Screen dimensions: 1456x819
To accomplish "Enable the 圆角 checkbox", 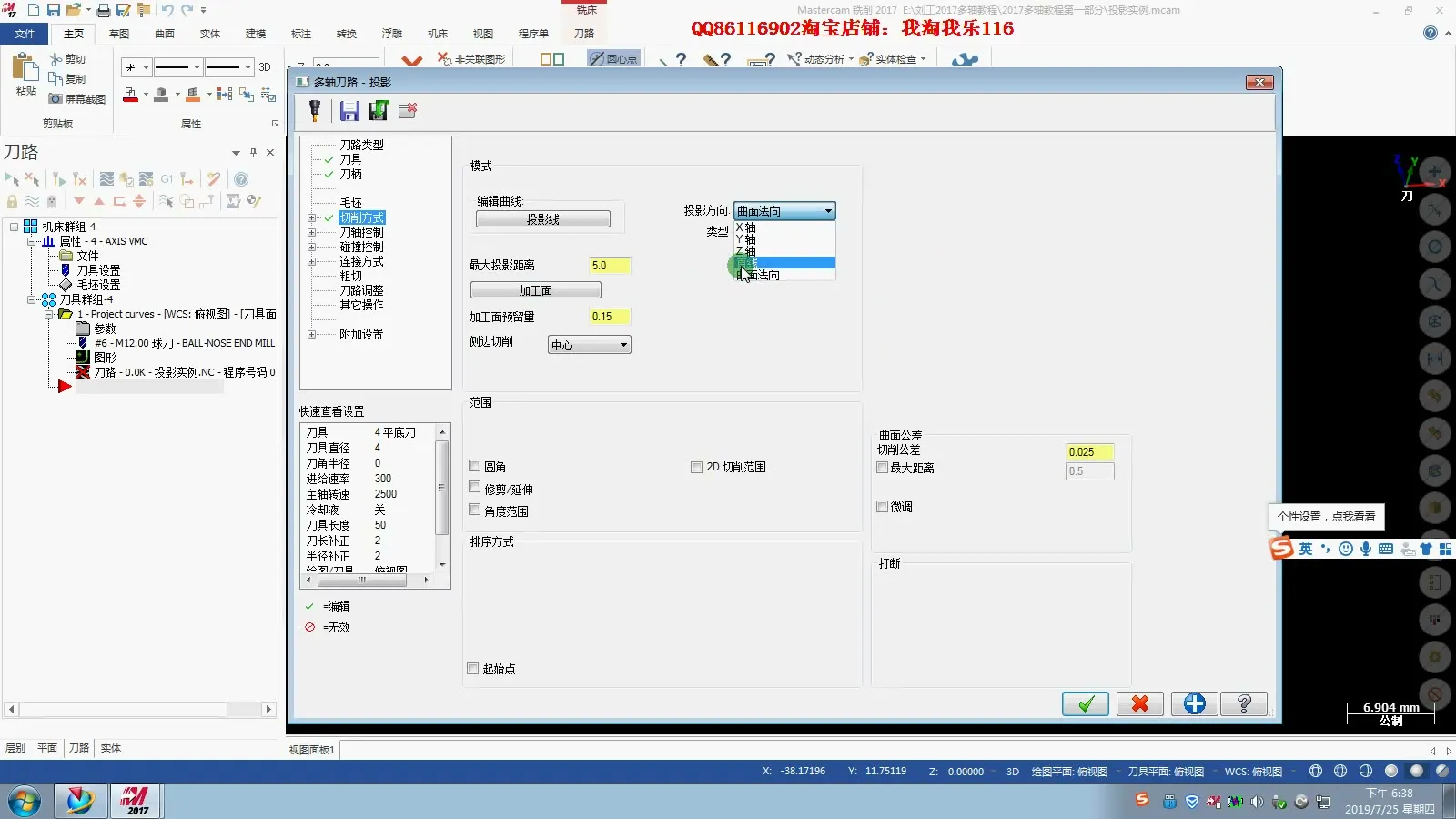I will tap(474, 465).
